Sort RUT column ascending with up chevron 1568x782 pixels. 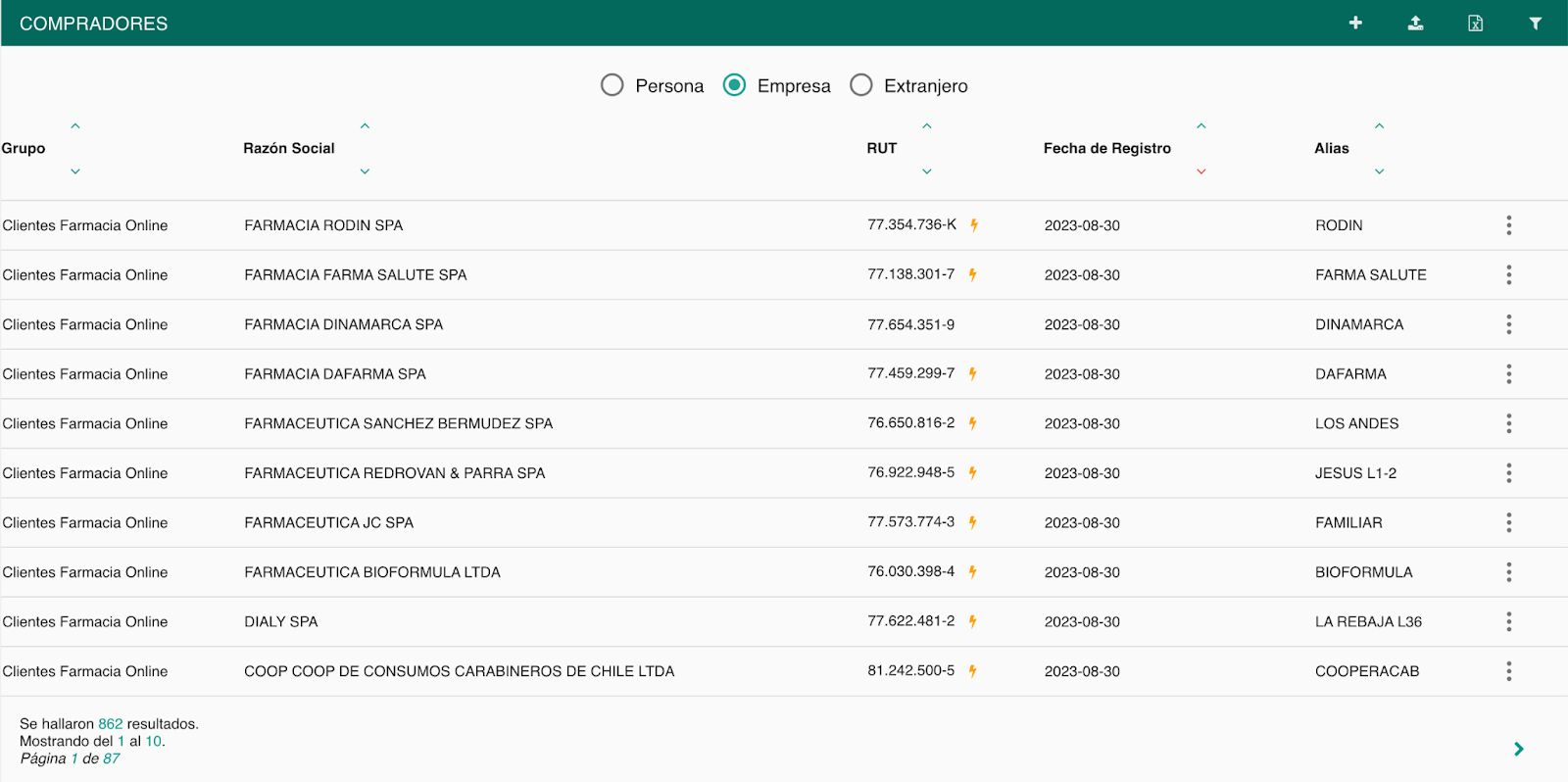coord(927,125)
